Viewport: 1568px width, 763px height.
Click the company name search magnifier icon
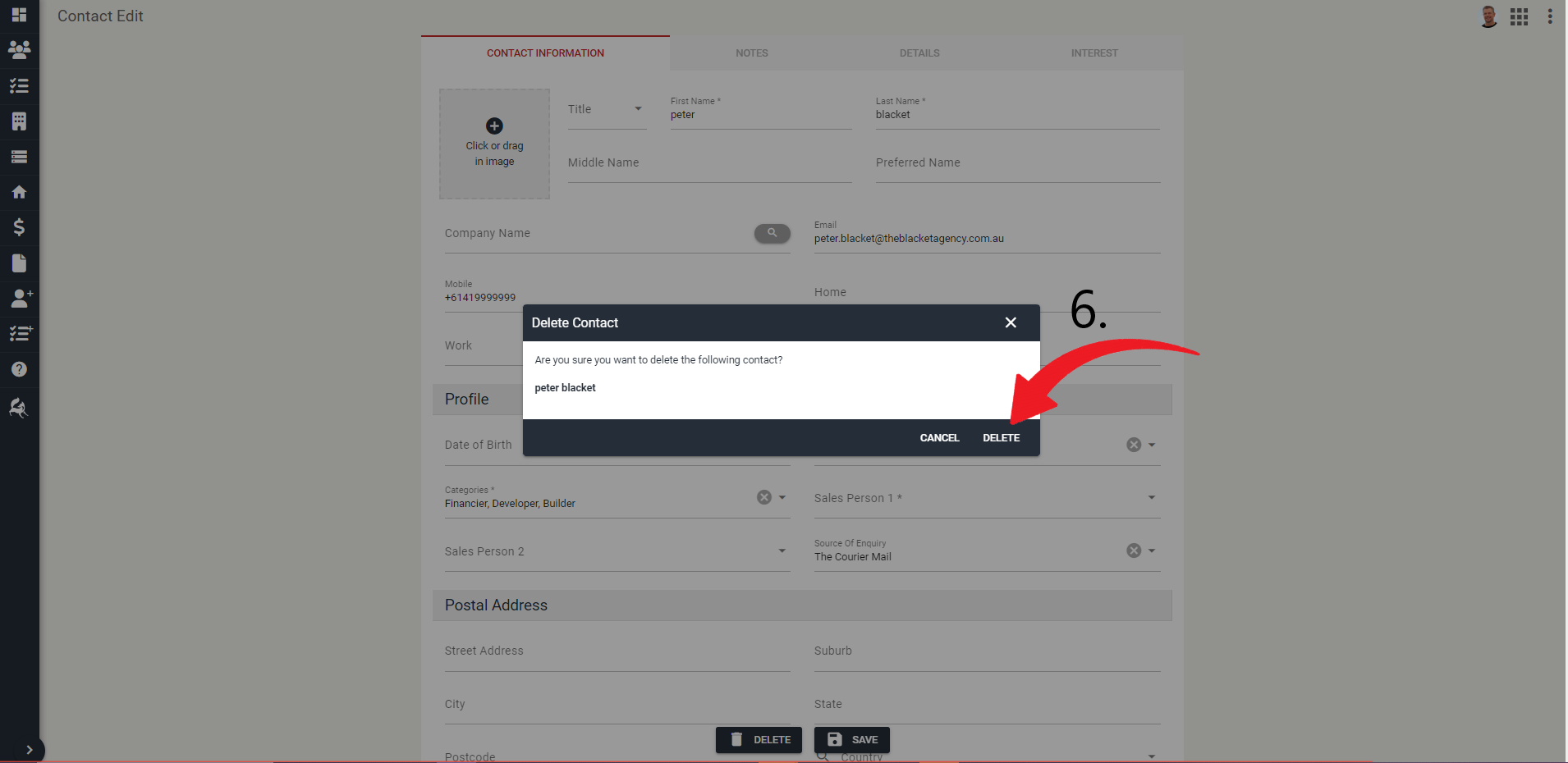click(770, 233)
